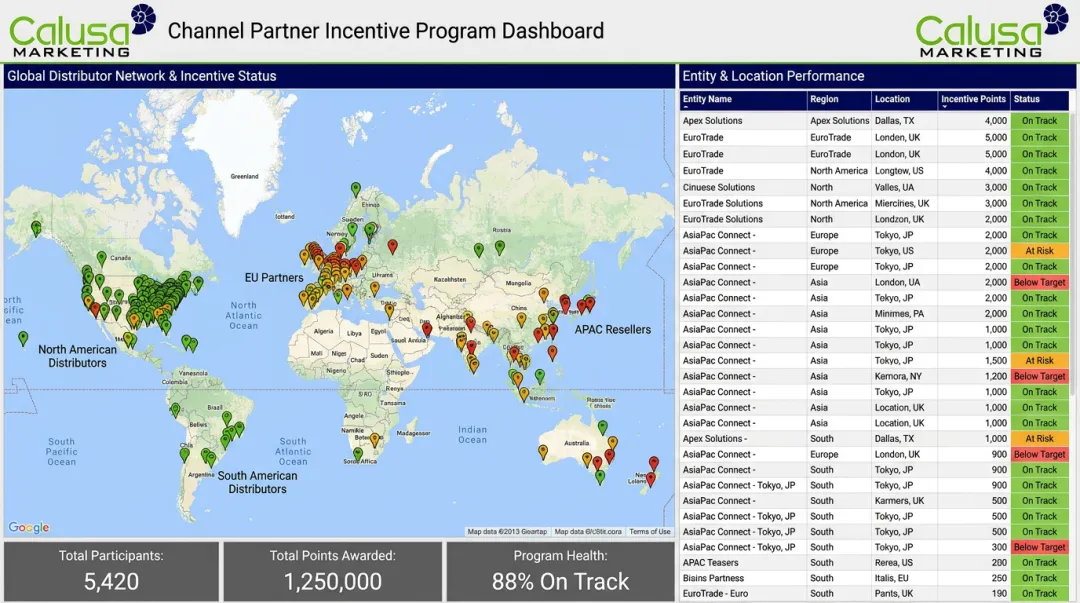Select the green pin in South Africa
The width and height of the screenshot is (1080, 603).
357,454
